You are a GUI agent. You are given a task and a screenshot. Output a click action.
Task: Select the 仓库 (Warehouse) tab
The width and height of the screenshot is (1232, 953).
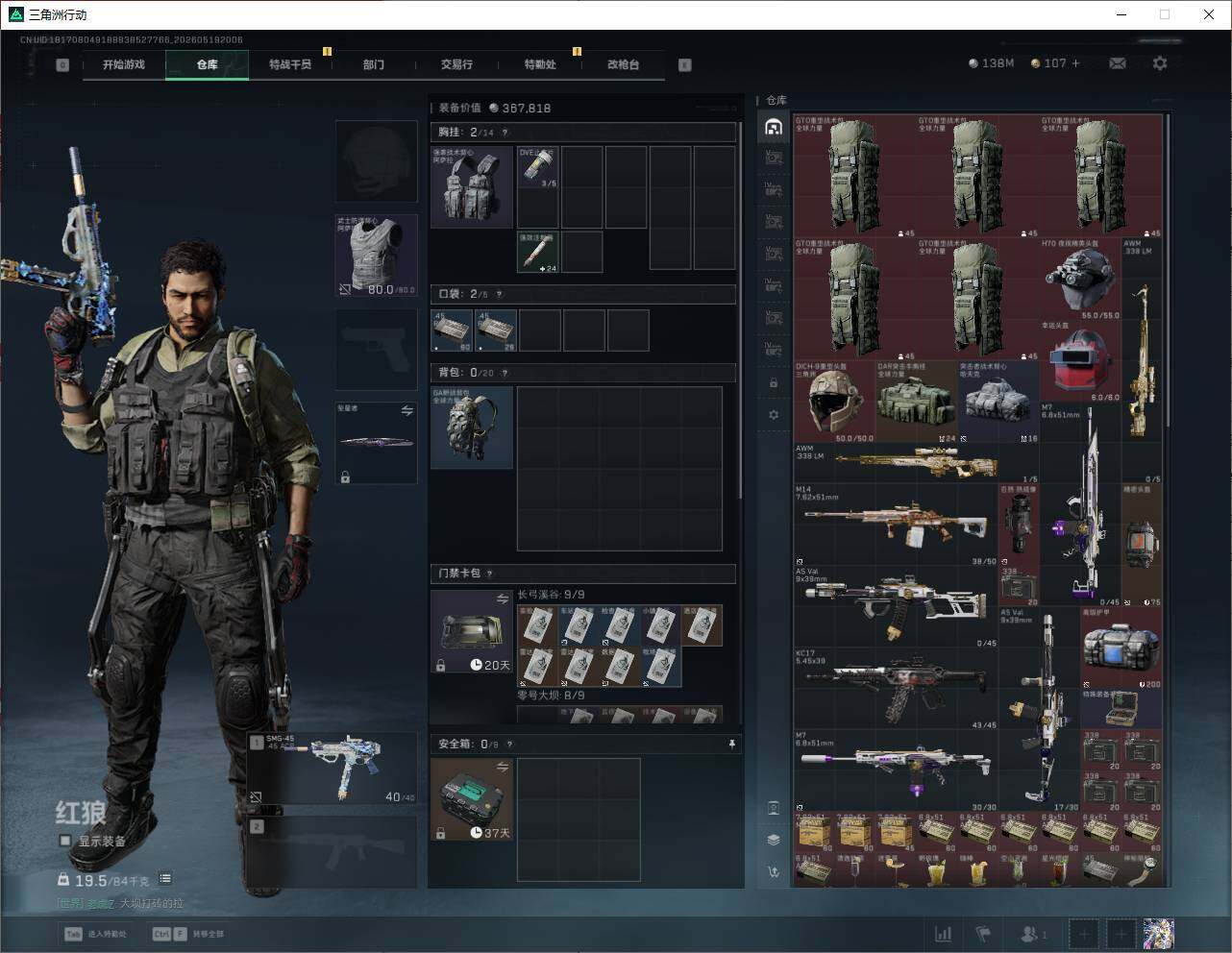[x=208, y=64]
